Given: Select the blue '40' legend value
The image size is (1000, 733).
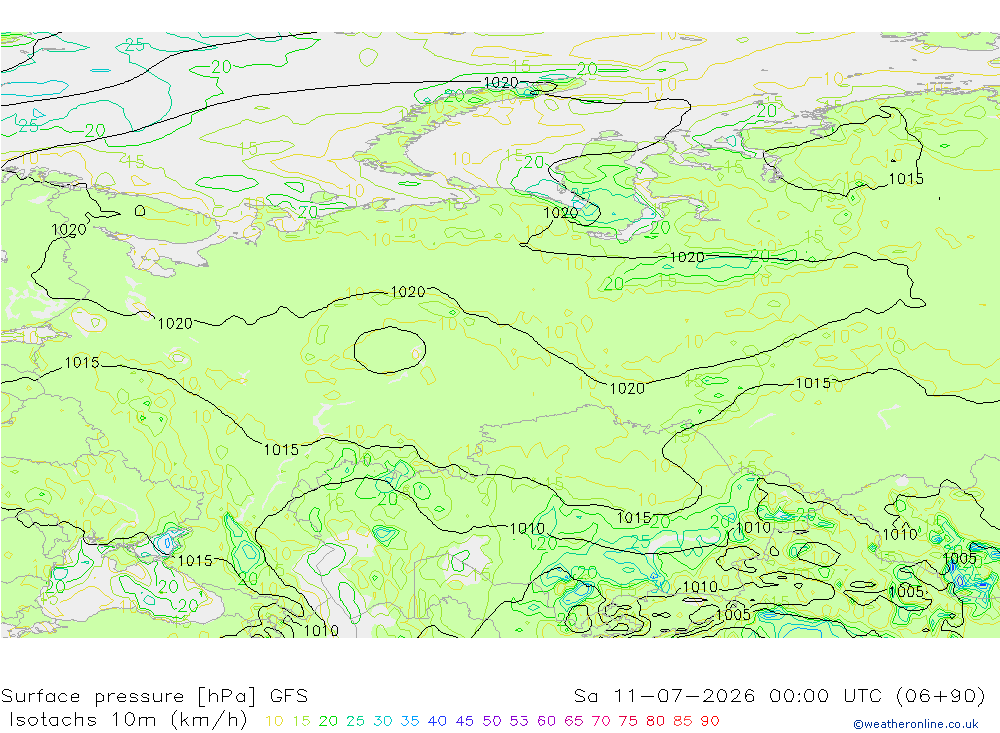Looking at the screenshot, I should [x=437, y=722].
